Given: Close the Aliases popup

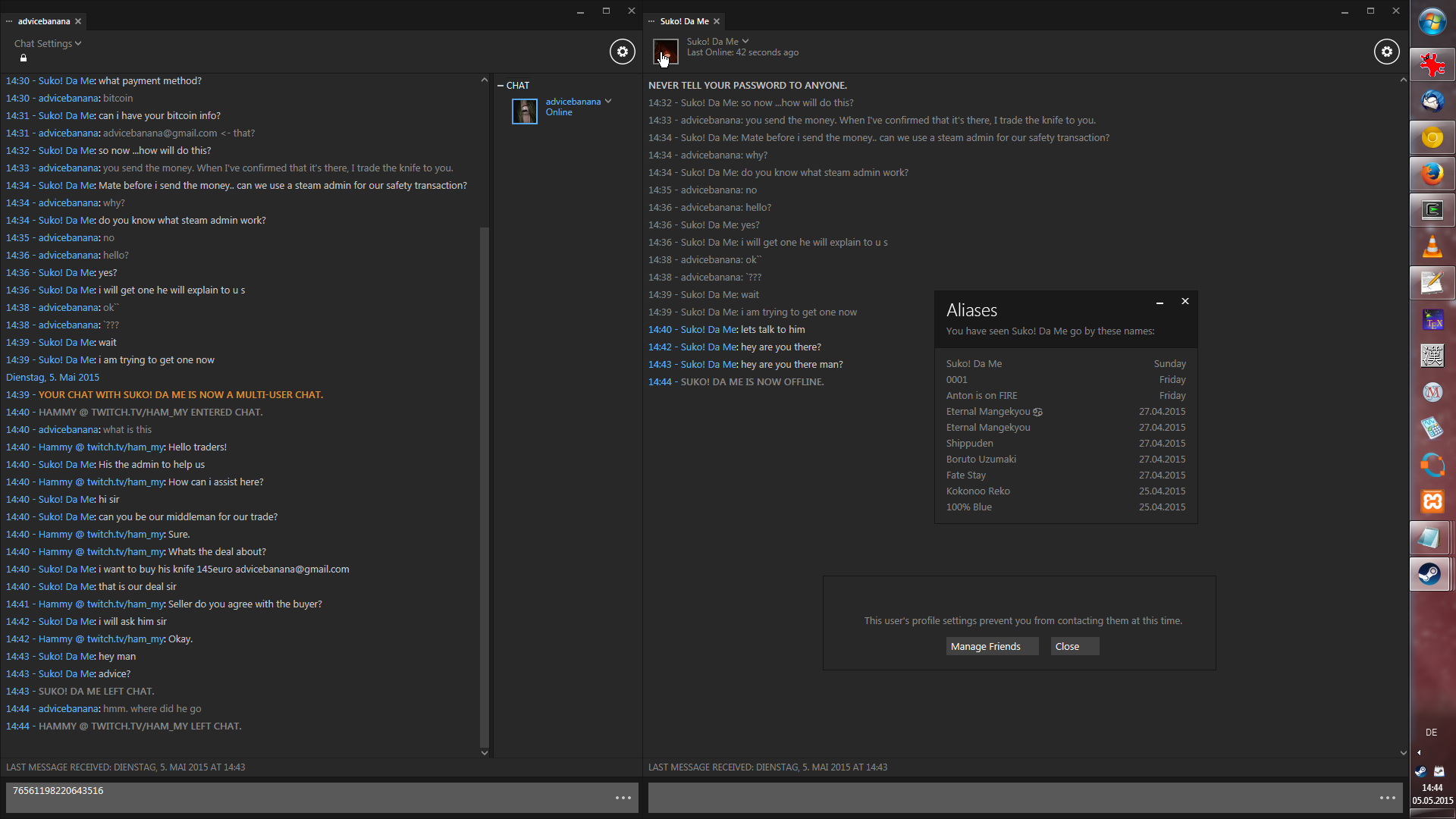Looking at the screenshot, I should pyautogui.click(x=1185, y=302).
